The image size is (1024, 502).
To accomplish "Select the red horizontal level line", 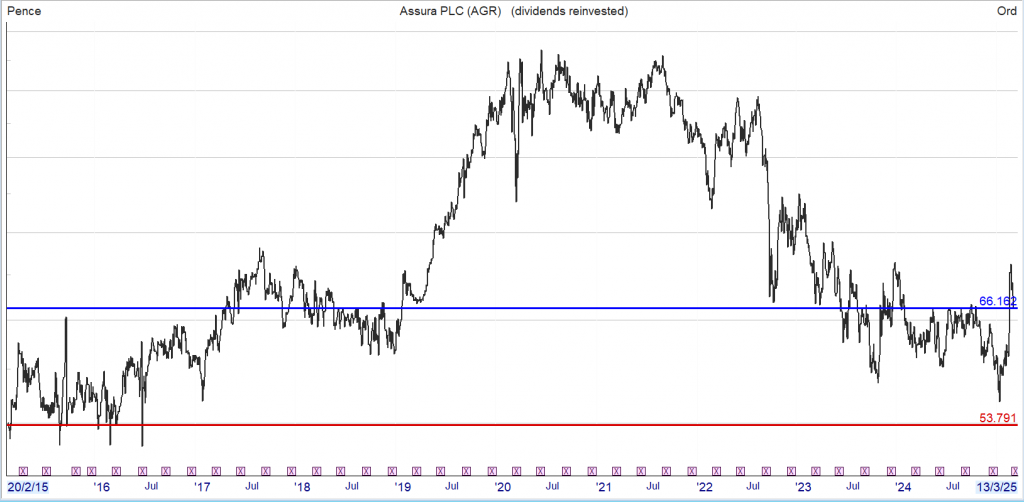I will pyautogui.click(x=500, y=425).
